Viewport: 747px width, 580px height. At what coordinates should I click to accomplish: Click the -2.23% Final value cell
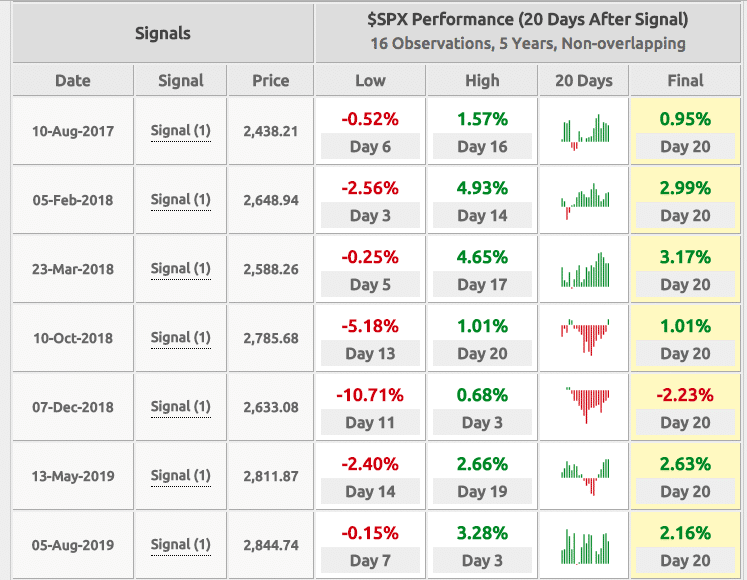click(685, 395)
